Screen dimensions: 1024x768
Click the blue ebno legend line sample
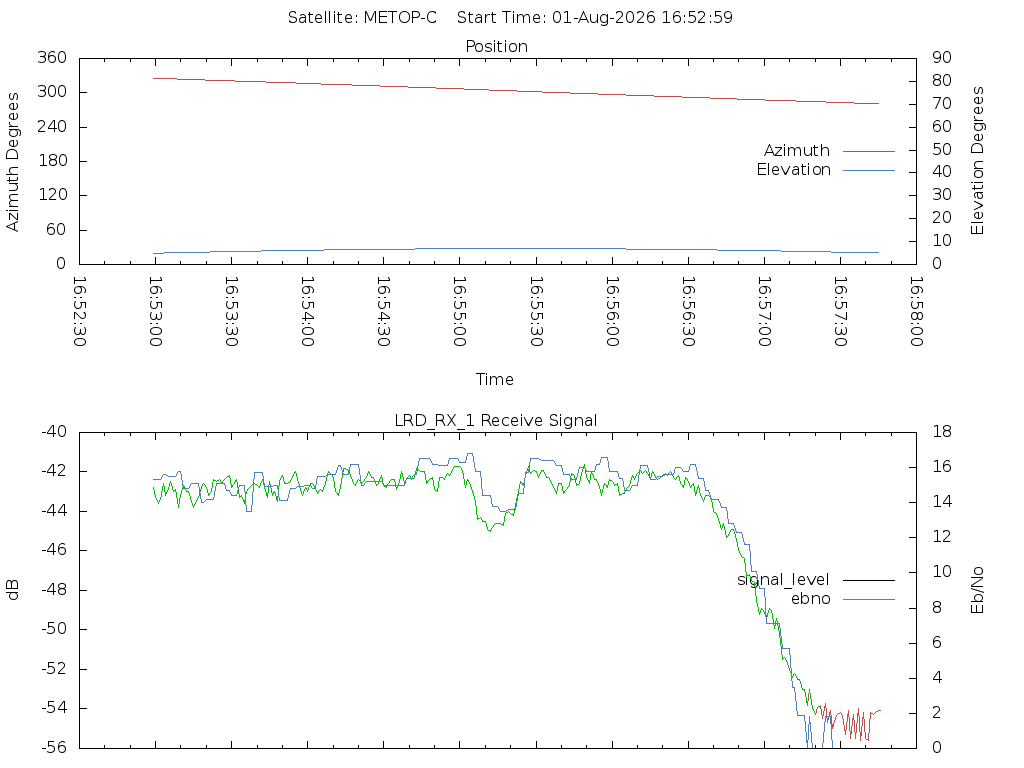(869, 600)
